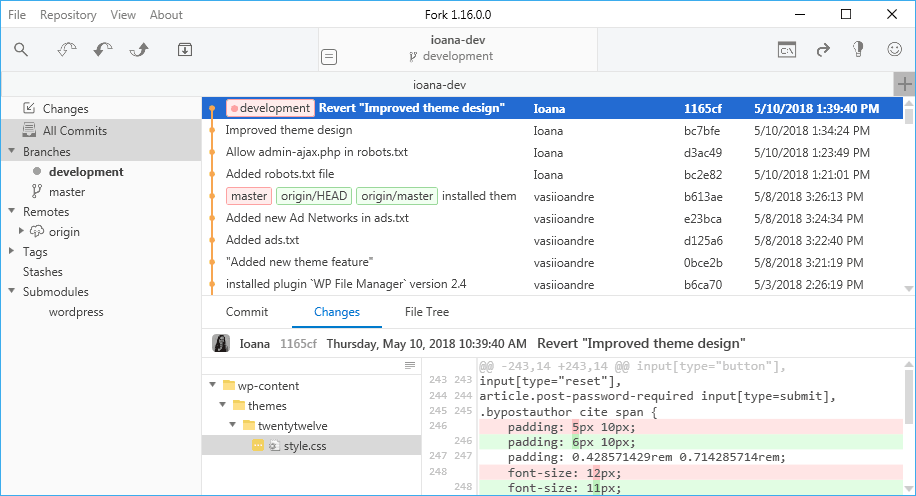Click the scroll down arrow of commit list
The height and width of the screenshot is (496, 916).
908,289
